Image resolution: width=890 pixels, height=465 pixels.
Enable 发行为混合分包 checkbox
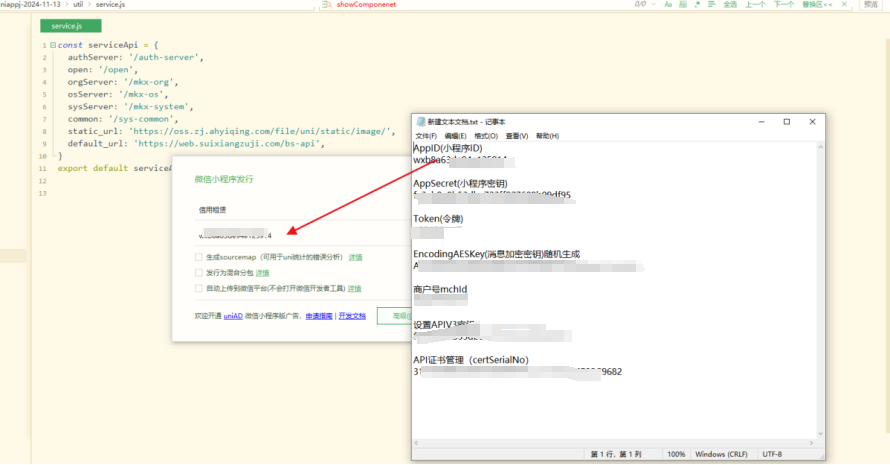coord(199,273)
